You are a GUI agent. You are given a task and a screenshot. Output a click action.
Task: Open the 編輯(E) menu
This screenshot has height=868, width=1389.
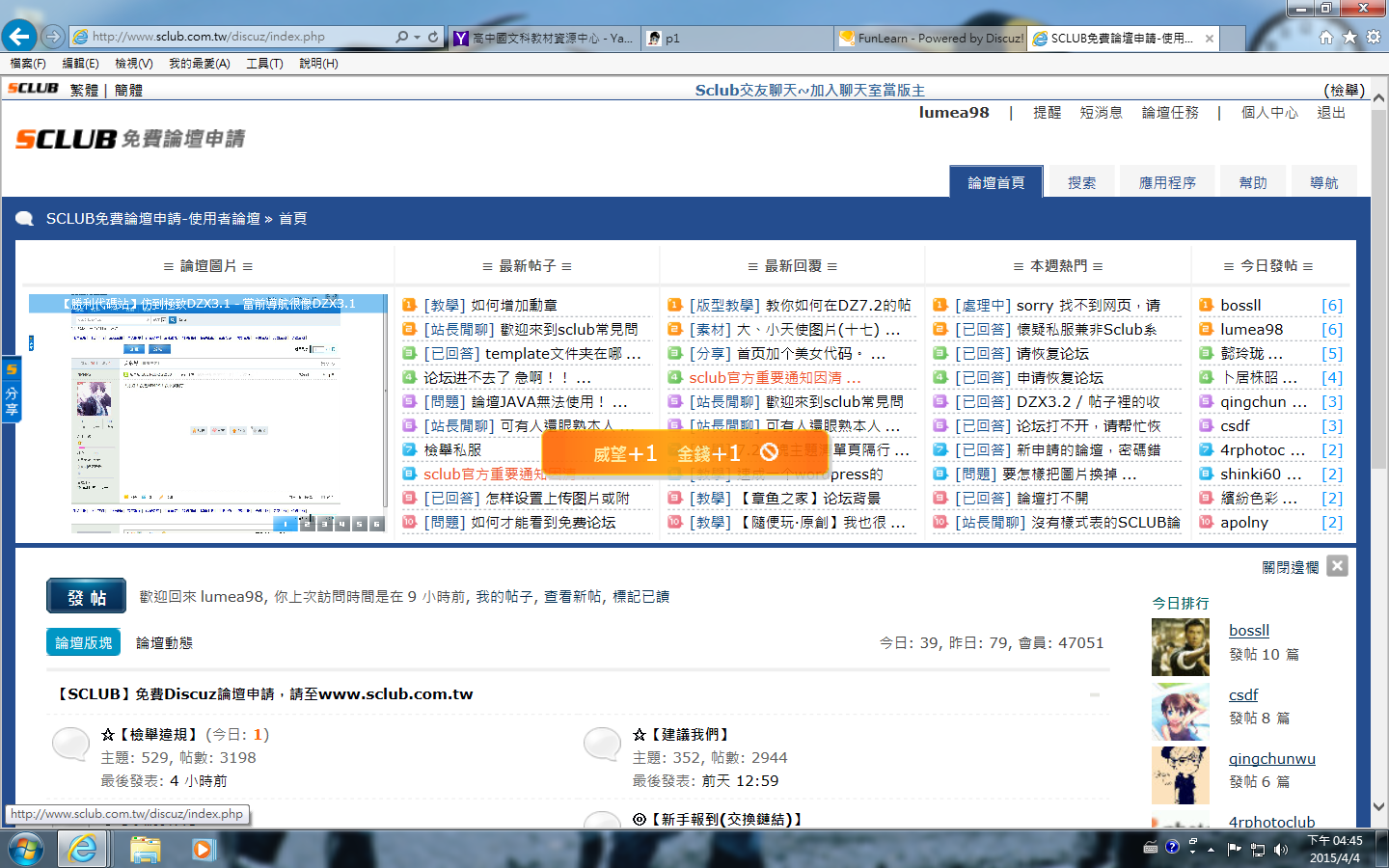click(80, 64)
